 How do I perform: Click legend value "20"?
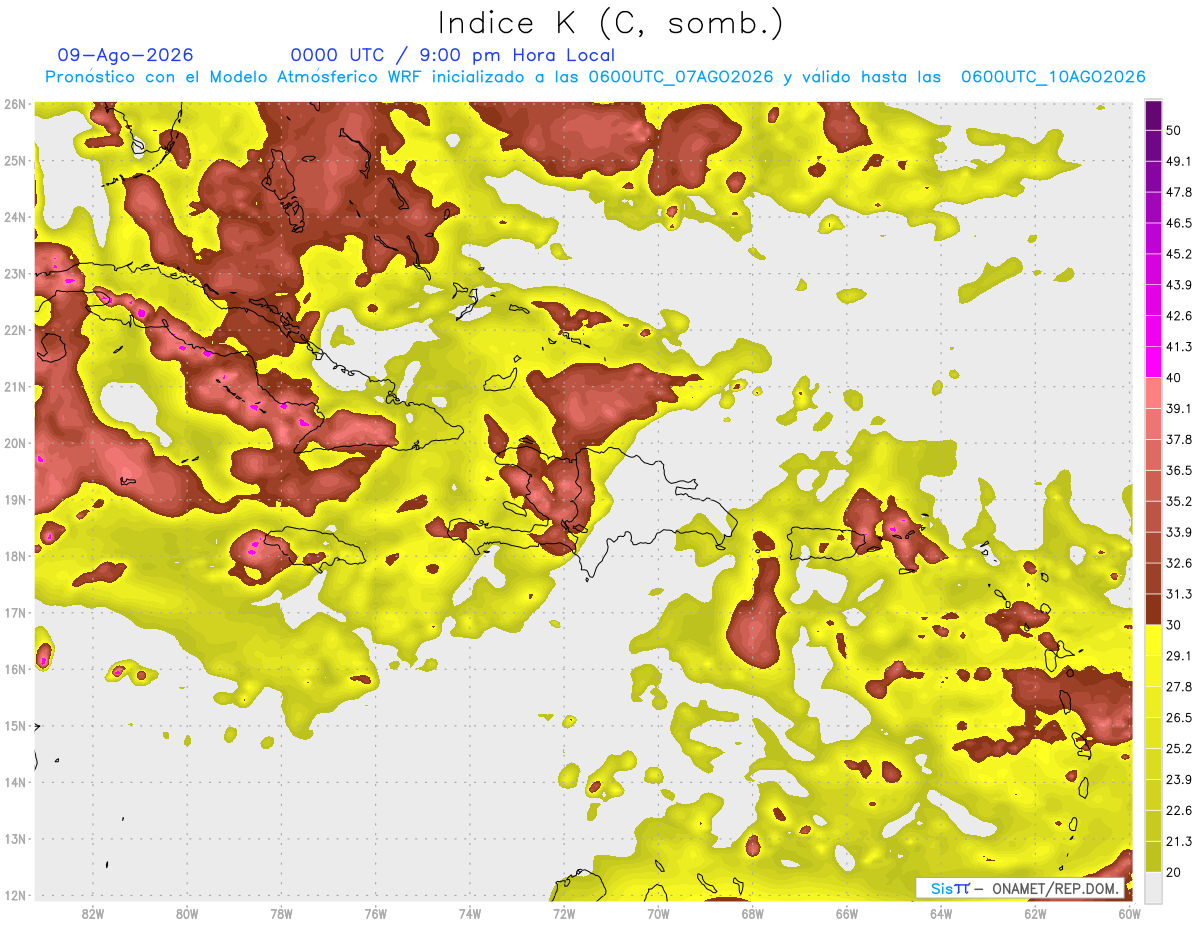click(x=1175, y=872)
